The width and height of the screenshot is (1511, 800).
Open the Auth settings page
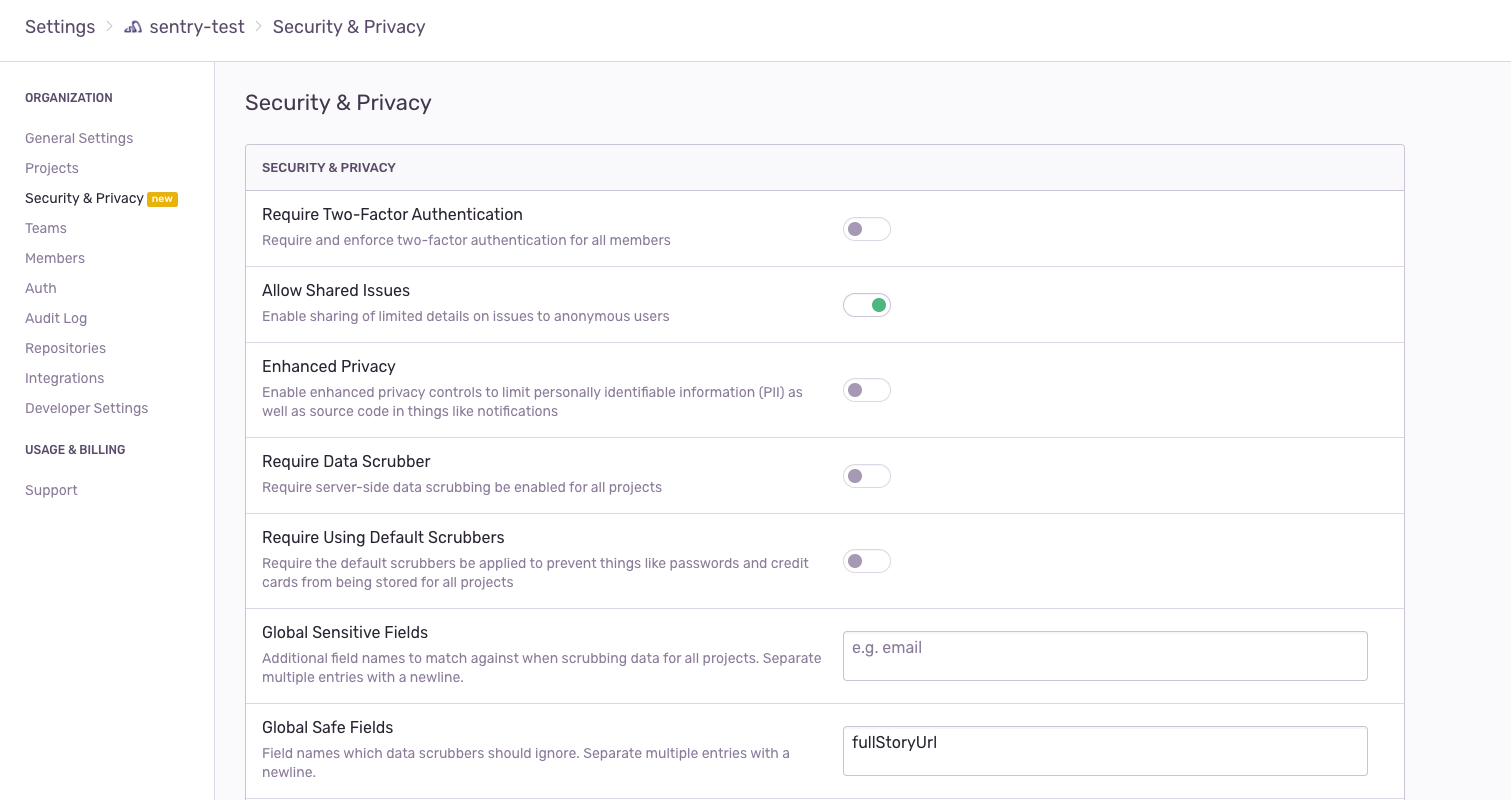click(x=41, y=288)
